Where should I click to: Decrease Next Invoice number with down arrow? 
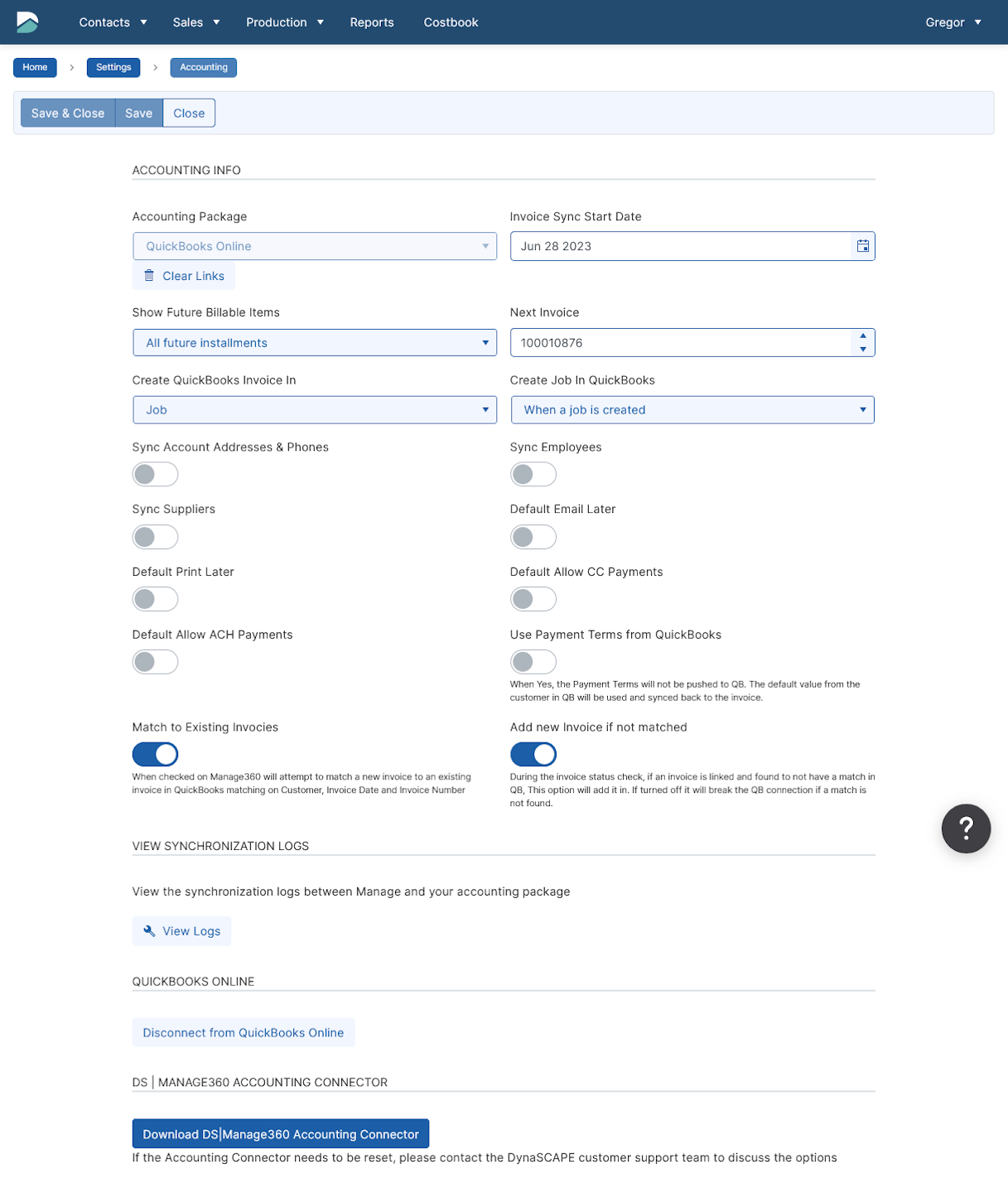pos(863,350)
